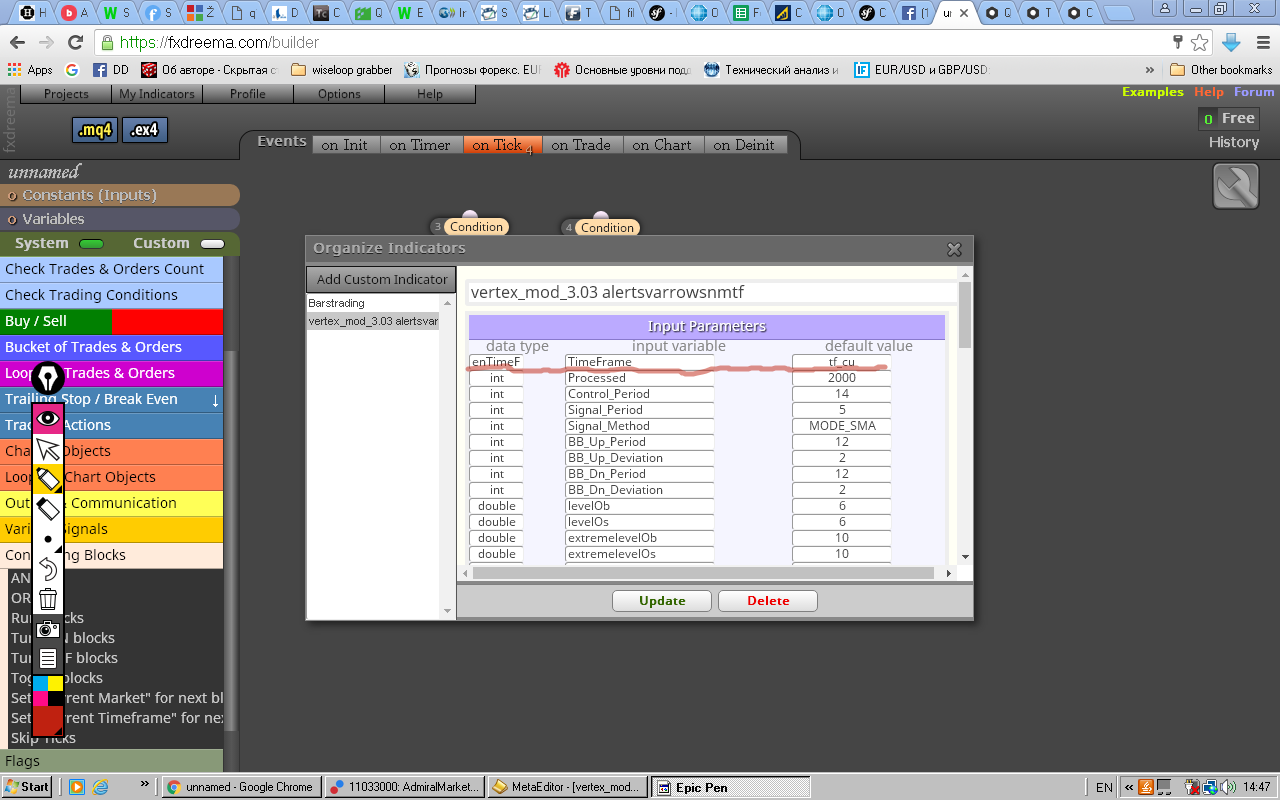Viewport: 1280px width, 800px height.
Task: Open the current red color swatch
Action: pos(48,720)
